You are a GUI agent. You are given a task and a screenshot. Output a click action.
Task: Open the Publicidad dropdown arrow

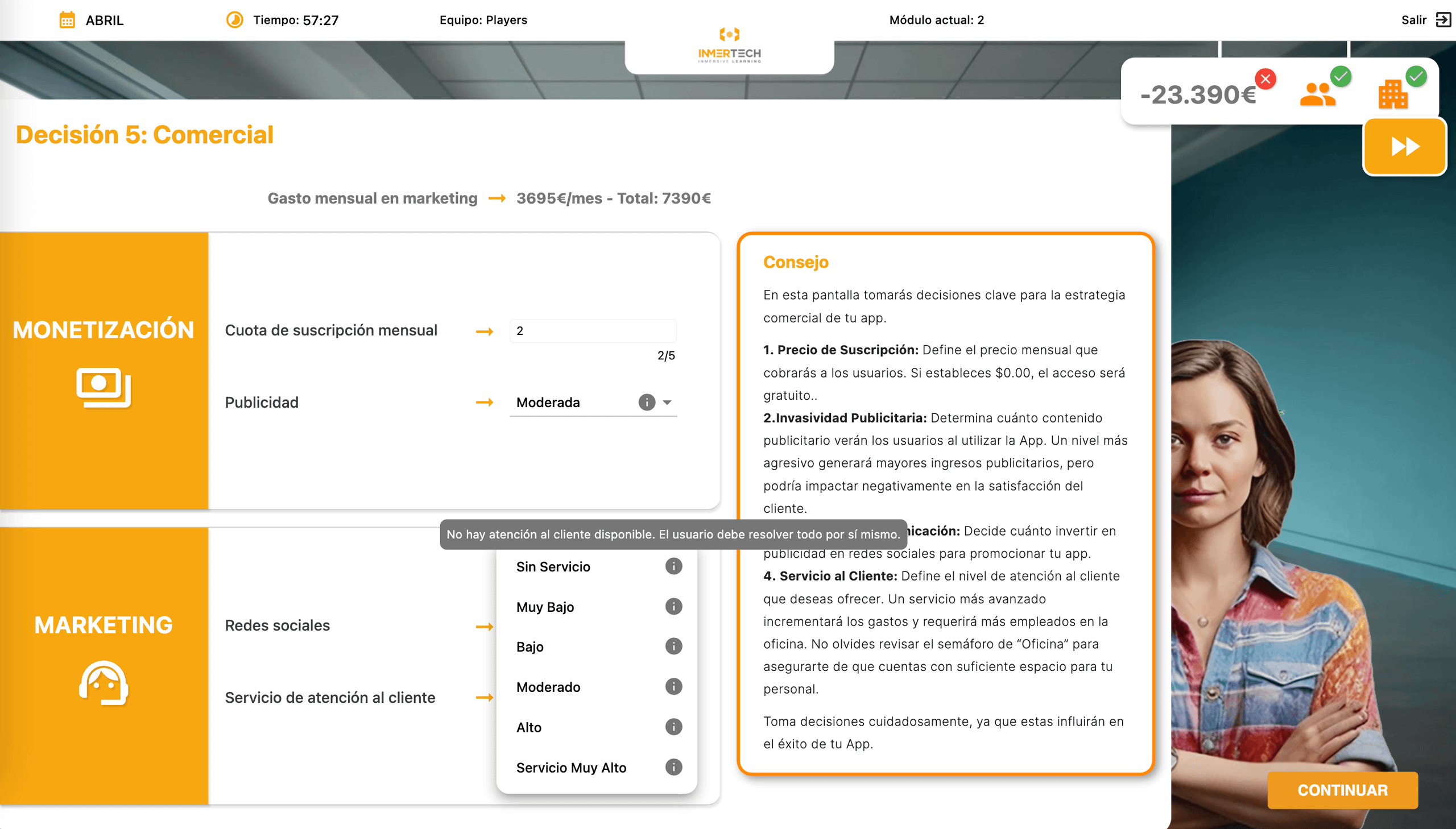point(667,402)
